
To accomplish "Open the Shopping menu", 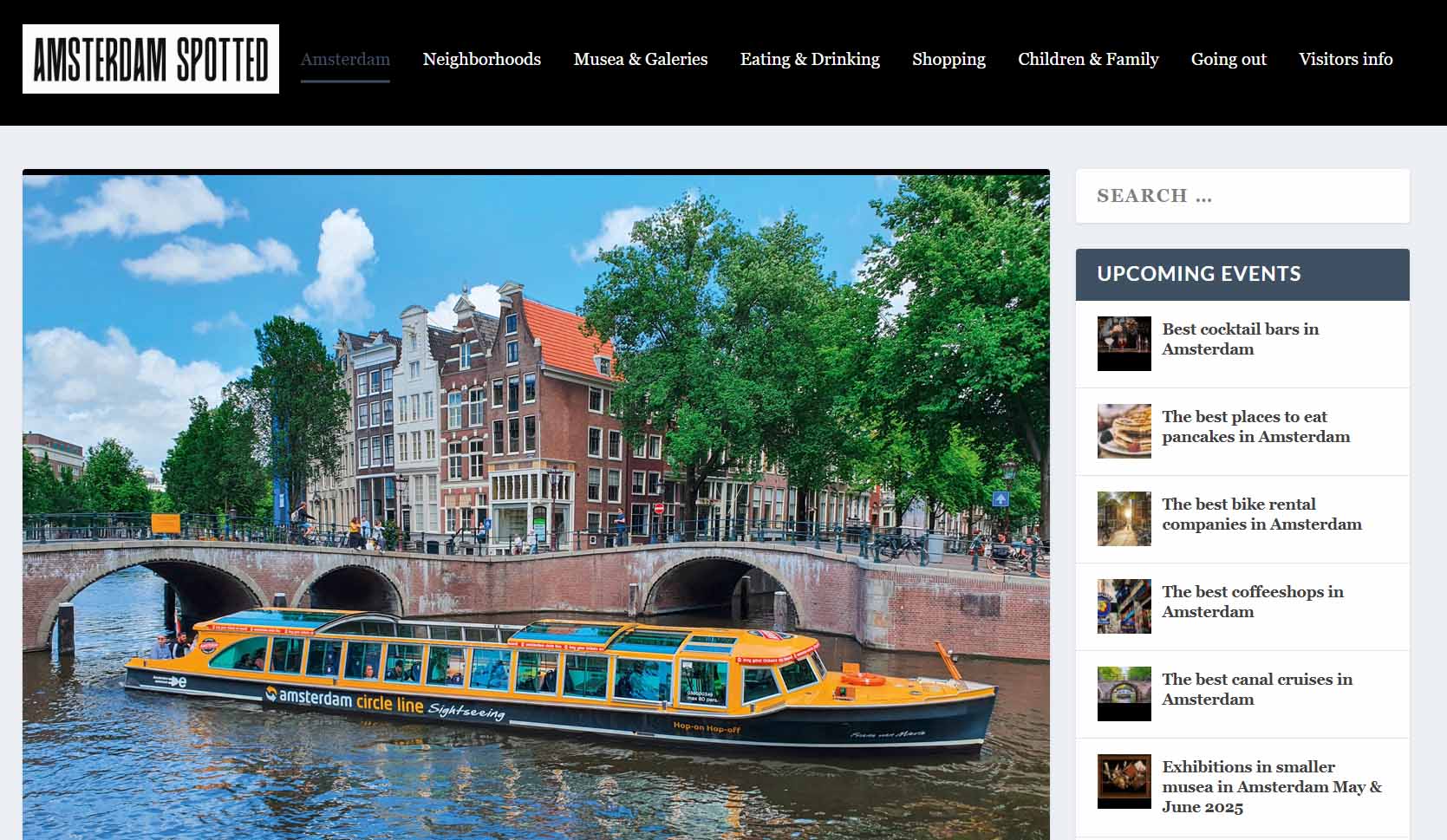I will point(948,59).
